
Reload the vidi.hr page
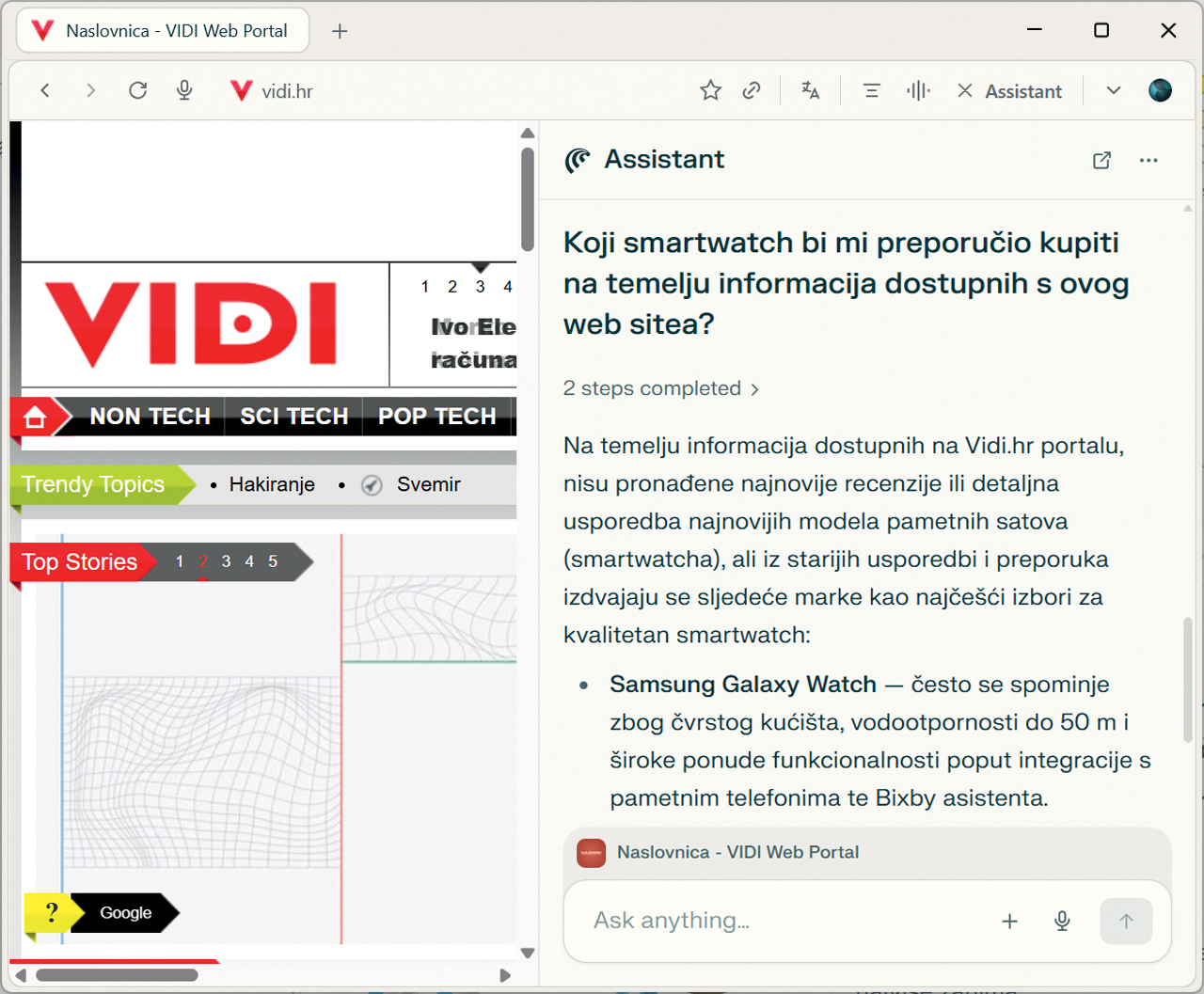click(x=137, y=90)
